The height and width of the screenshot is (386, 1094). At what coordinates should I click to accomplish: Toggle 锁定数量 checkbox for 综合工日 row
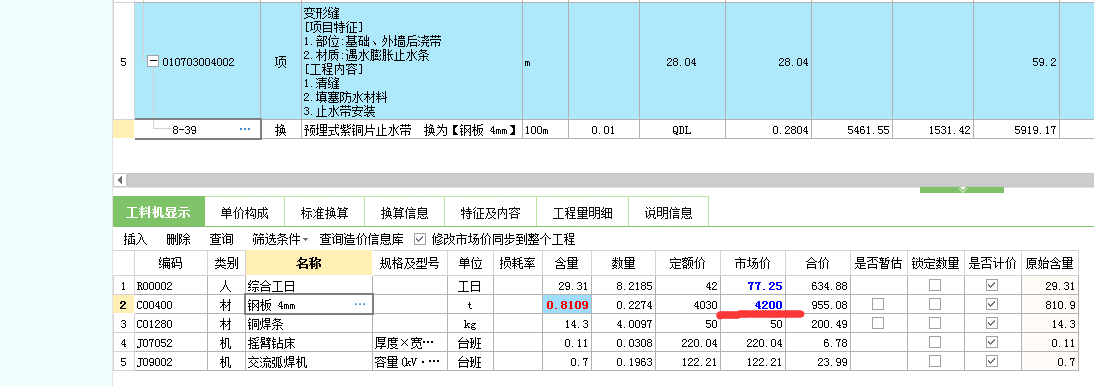(x=935, y=285)
